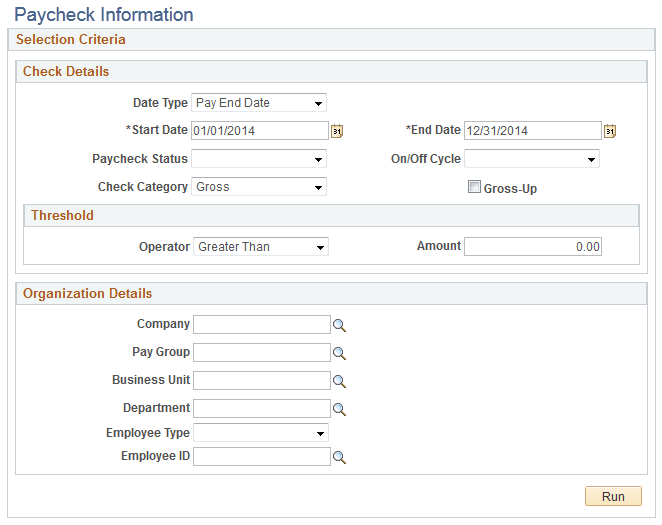This screenshot has width=662, height=525.
Task: Open the Employee Type dropdown
Action: point(261,433)
